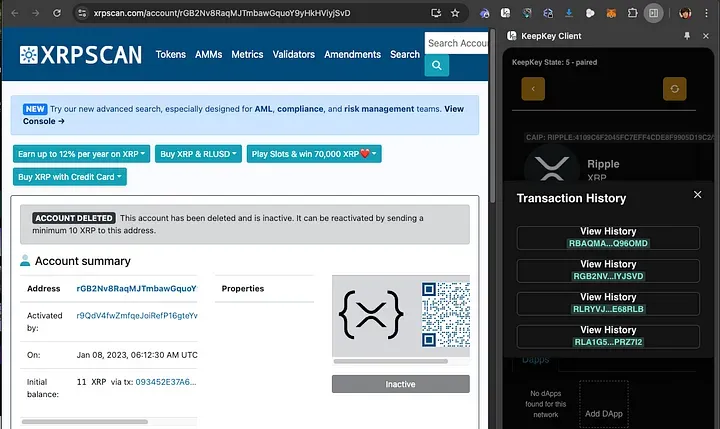Screen dimensions: 720x429
Task: Open the Amendments menu item
Action: [x=353, y=54]
